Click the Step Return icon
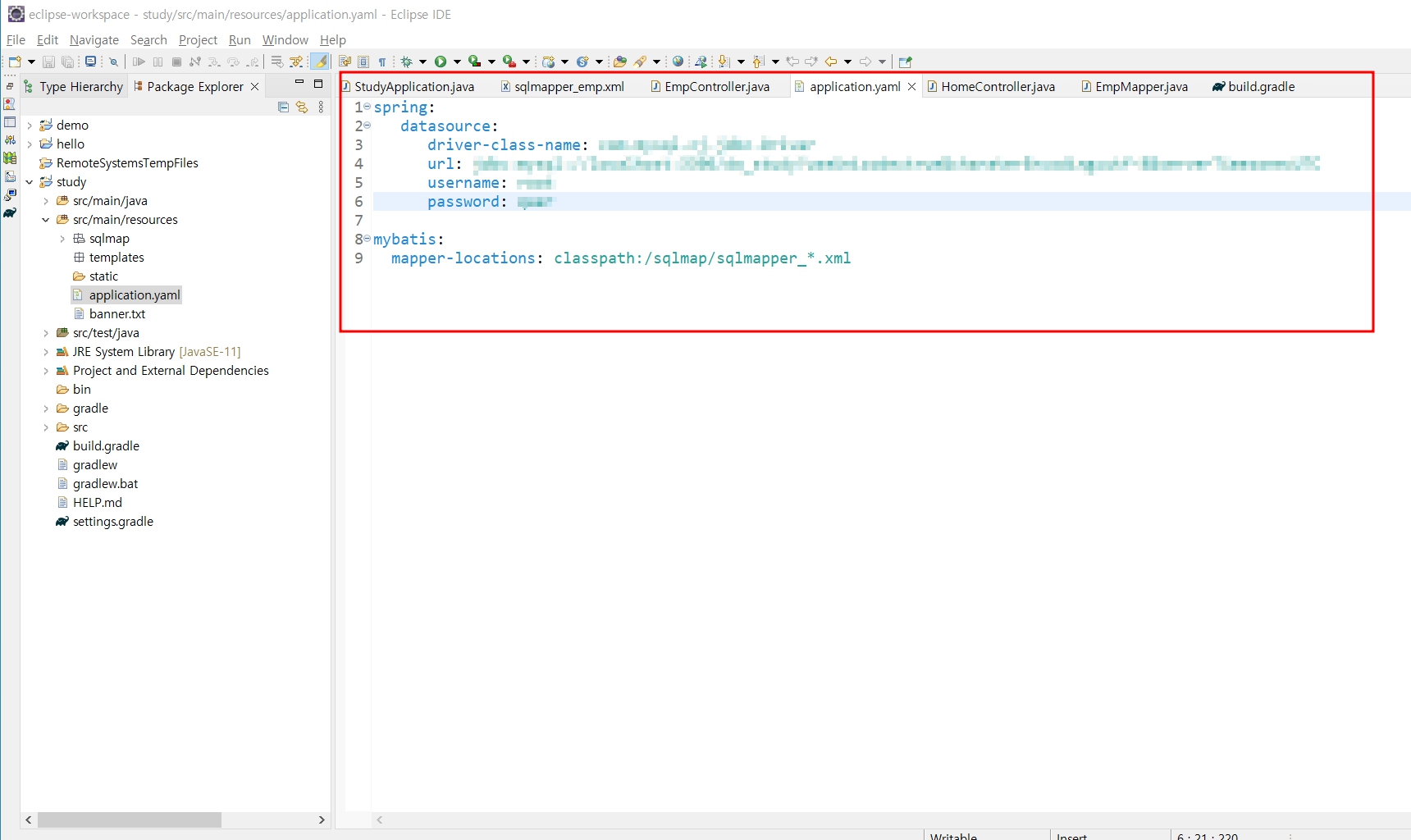Screen dimensions: 1411x840 point(253,62)
